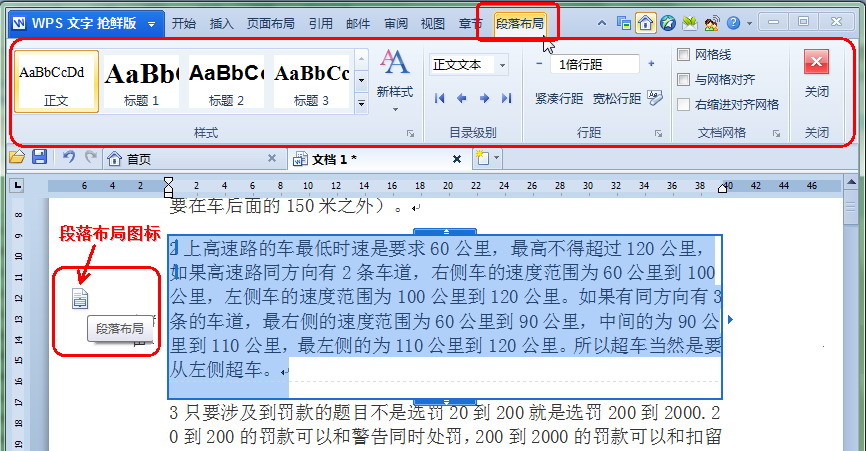Select the 标题 1 style thumbnail
The image size is (866, 451).
(x=141, y=81)
